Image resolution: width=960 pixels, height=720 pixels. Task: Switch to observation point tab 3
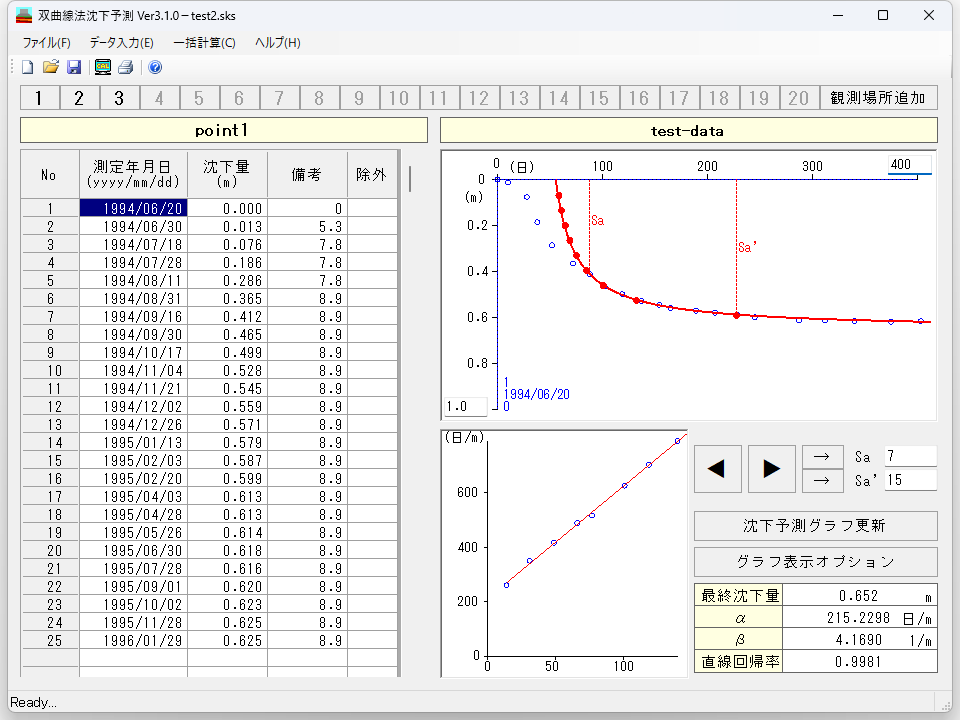click(119, 98)
